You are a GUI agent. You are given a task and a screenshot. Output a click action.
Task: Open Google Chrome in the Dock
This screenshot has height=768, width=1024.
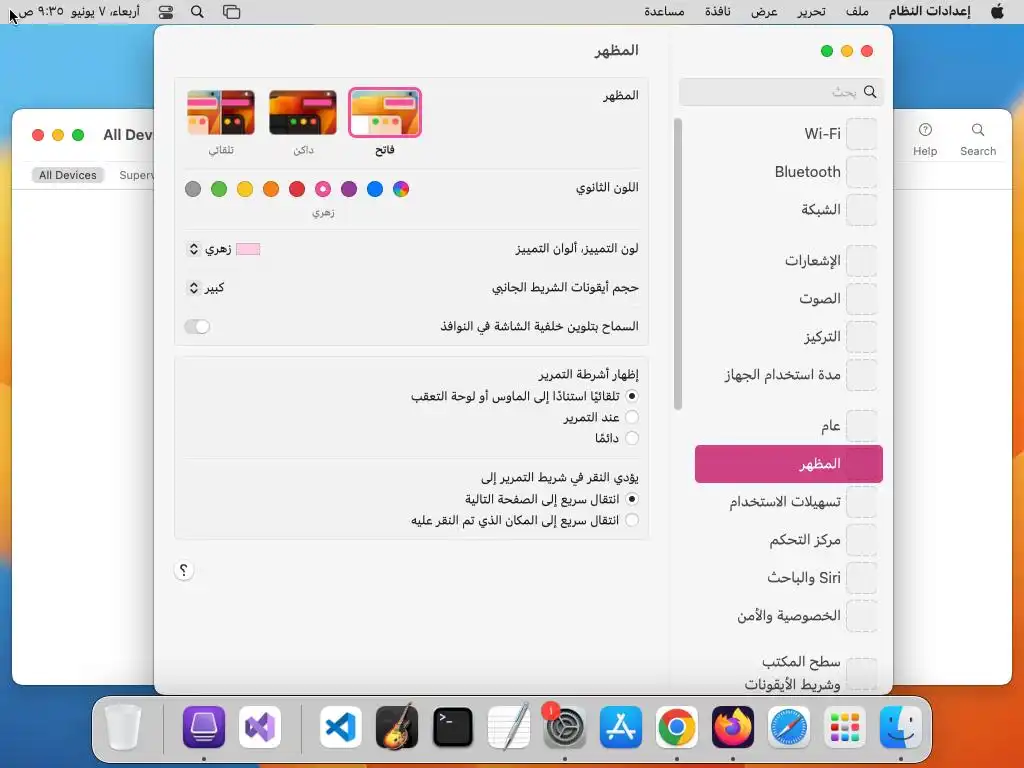(677, 727)
